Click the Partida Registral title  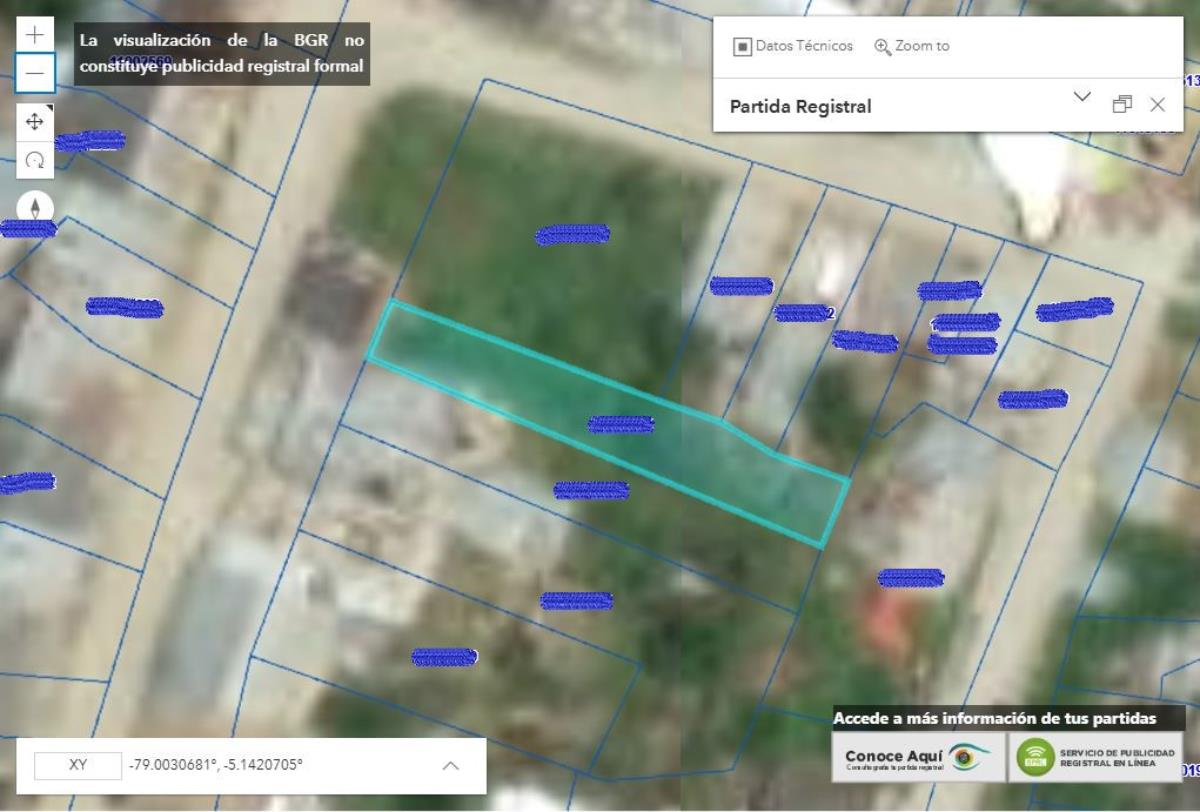[800, 106]
